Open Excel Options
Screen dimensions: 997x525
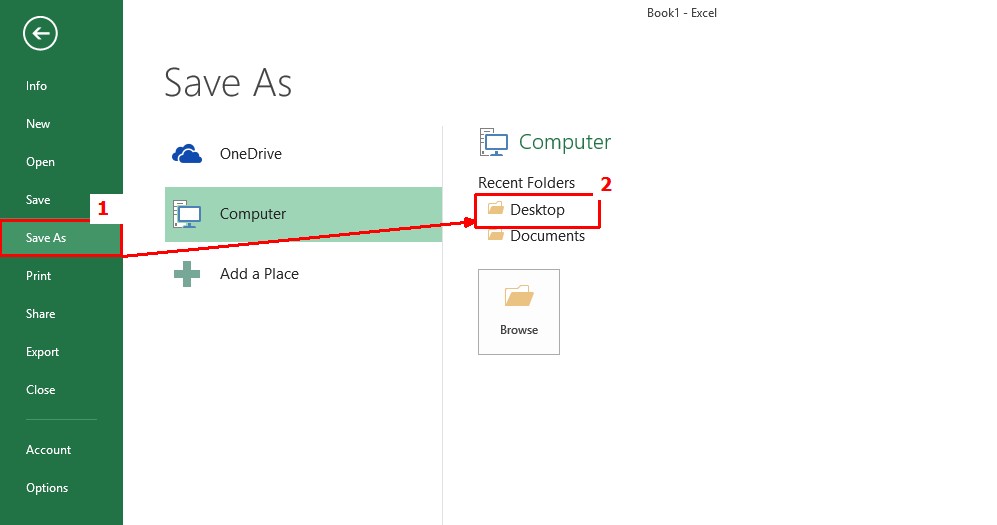click(46, 488)
